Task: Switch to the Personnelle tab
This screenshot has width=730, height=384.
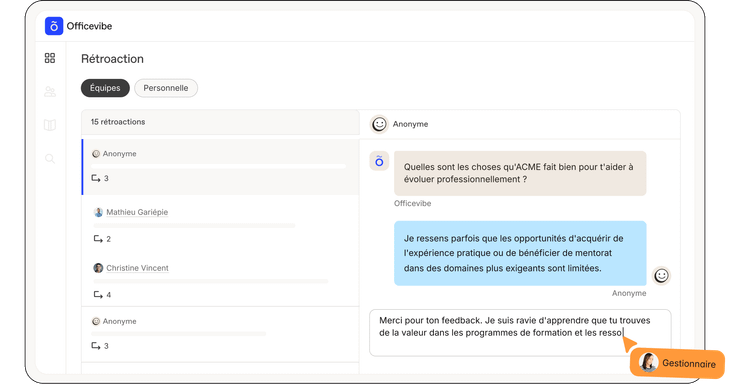Action: (166, 88)
